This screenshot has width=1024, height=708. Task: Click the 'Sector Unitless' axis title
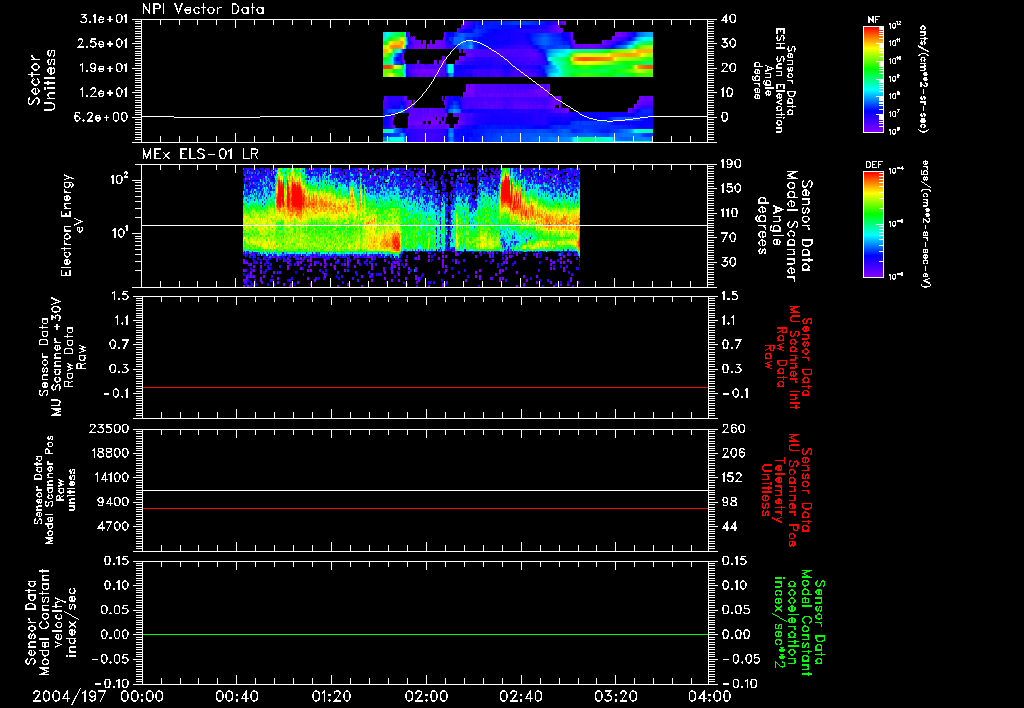pos(42,80)
